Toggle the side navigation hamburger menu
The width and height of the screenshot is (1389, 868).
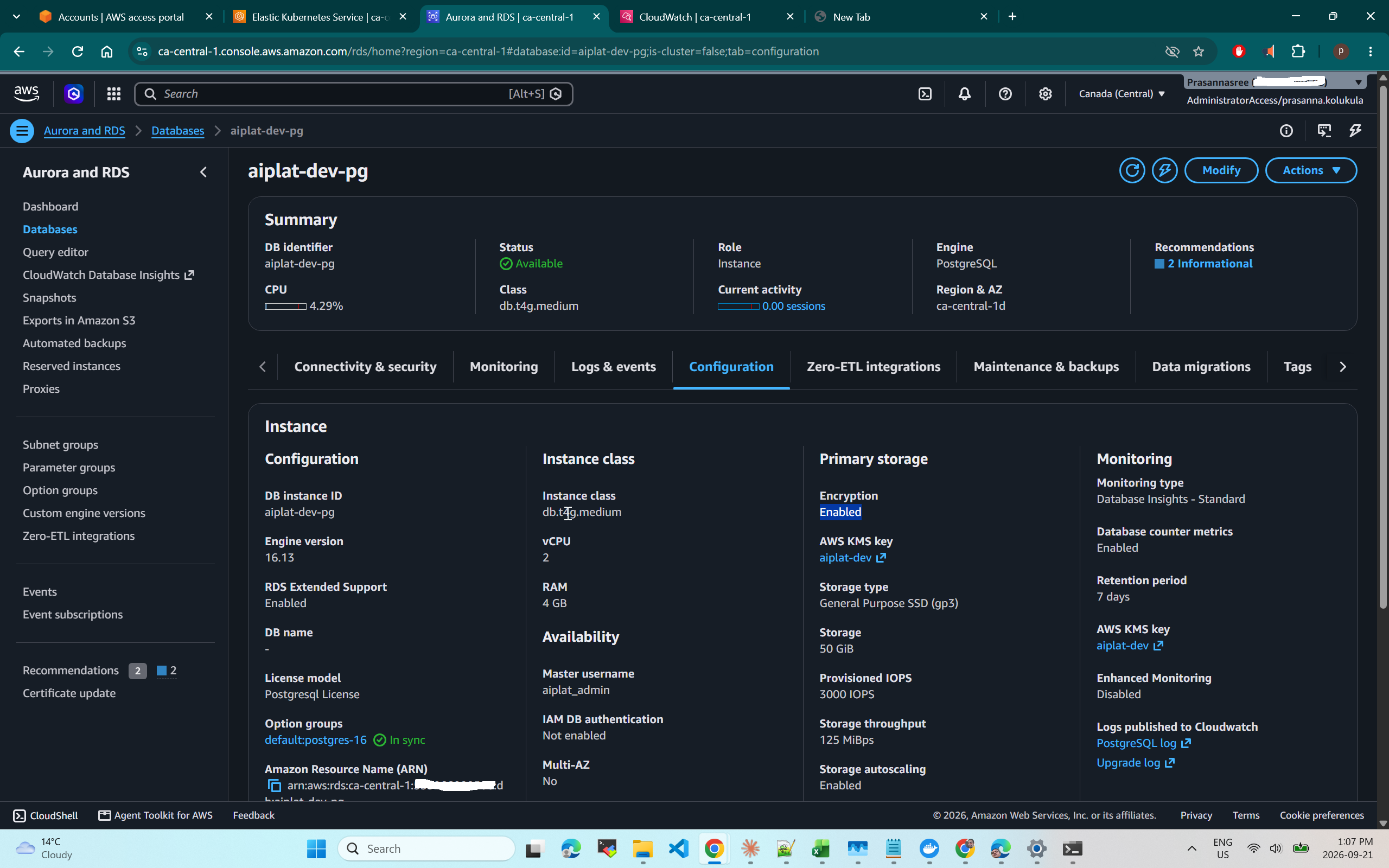[22, 131]
